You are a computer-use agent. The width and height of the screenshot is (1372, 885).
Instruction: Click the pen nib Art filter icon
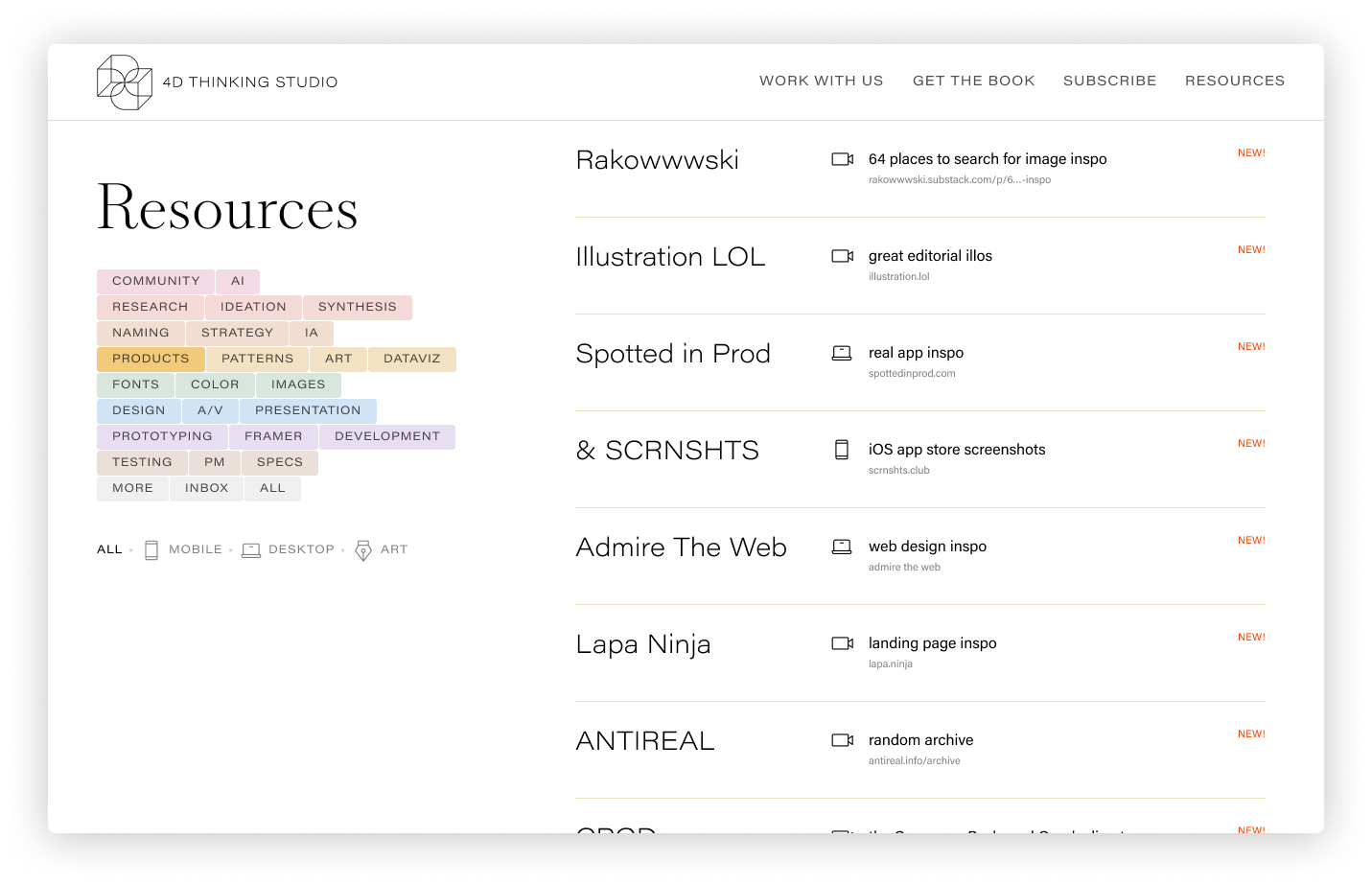363,550
